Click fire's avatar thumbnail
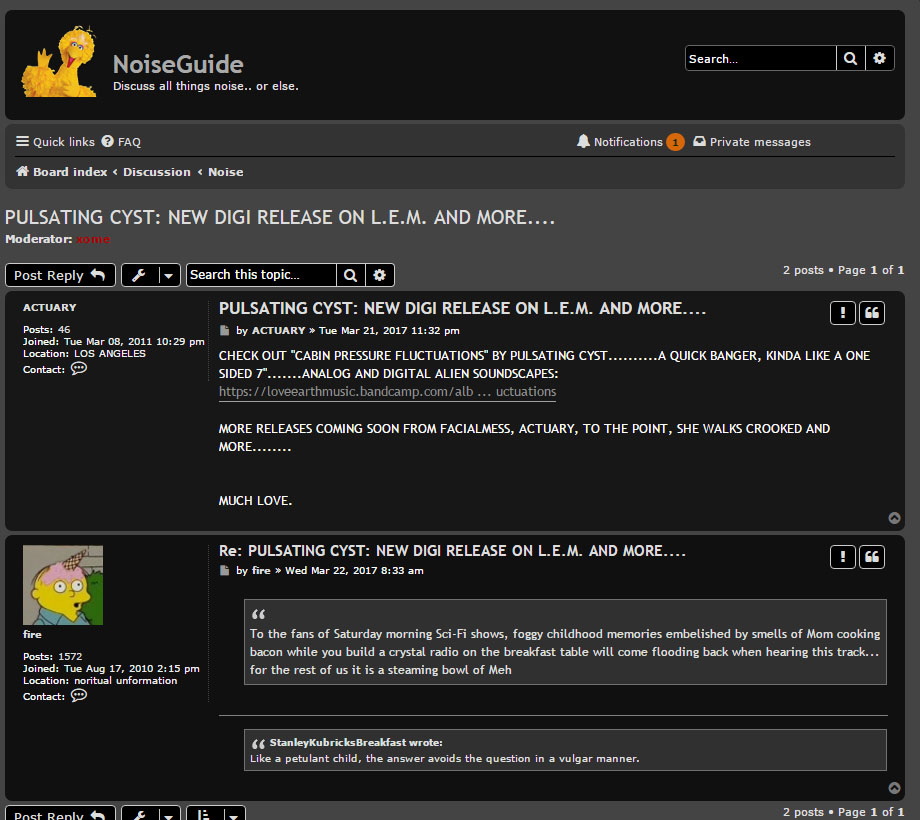Image resolution: width=920 pixels, height=820 pixels. click(x=63, y=585)
